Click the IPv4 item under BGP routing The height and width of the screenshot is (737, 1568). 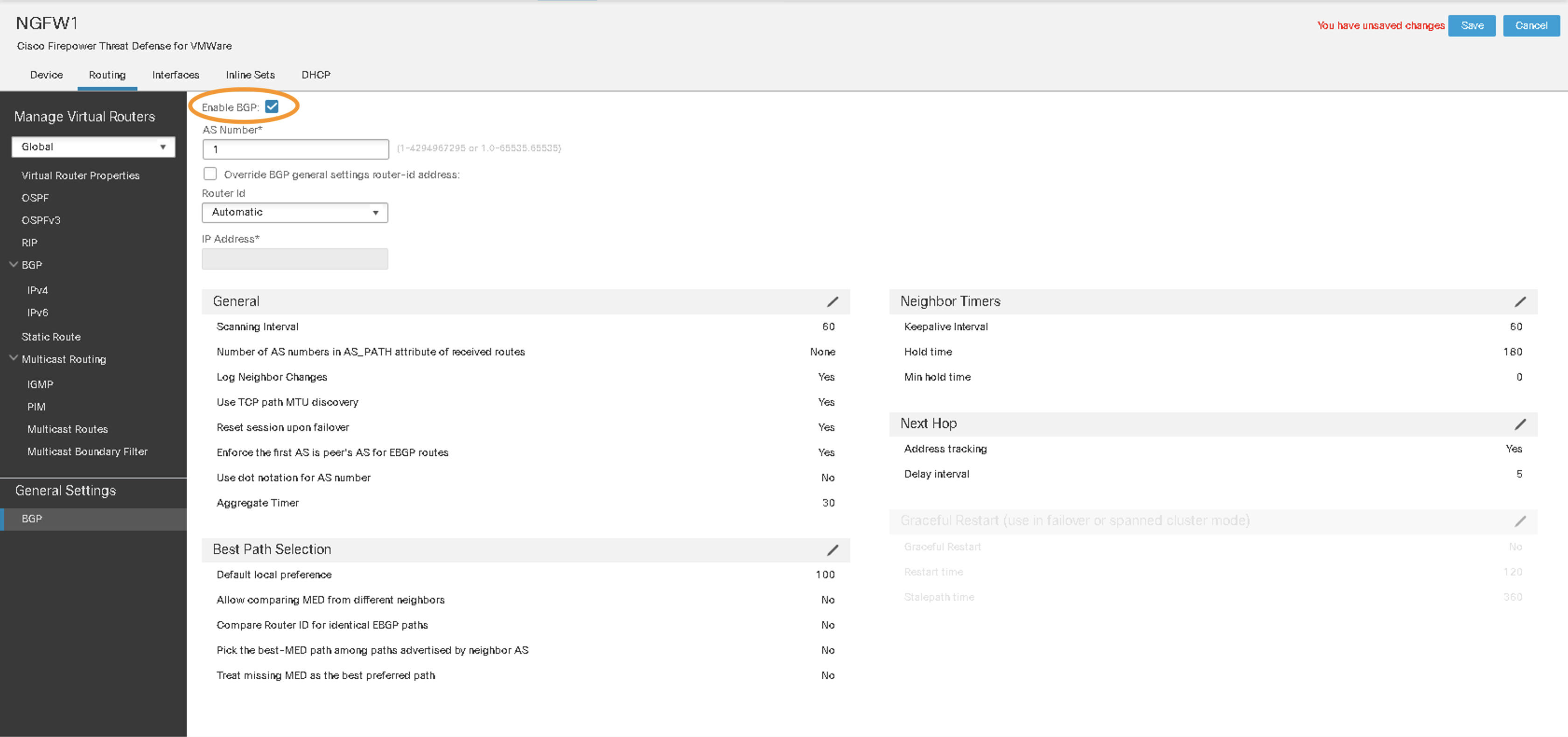point(38,289)
